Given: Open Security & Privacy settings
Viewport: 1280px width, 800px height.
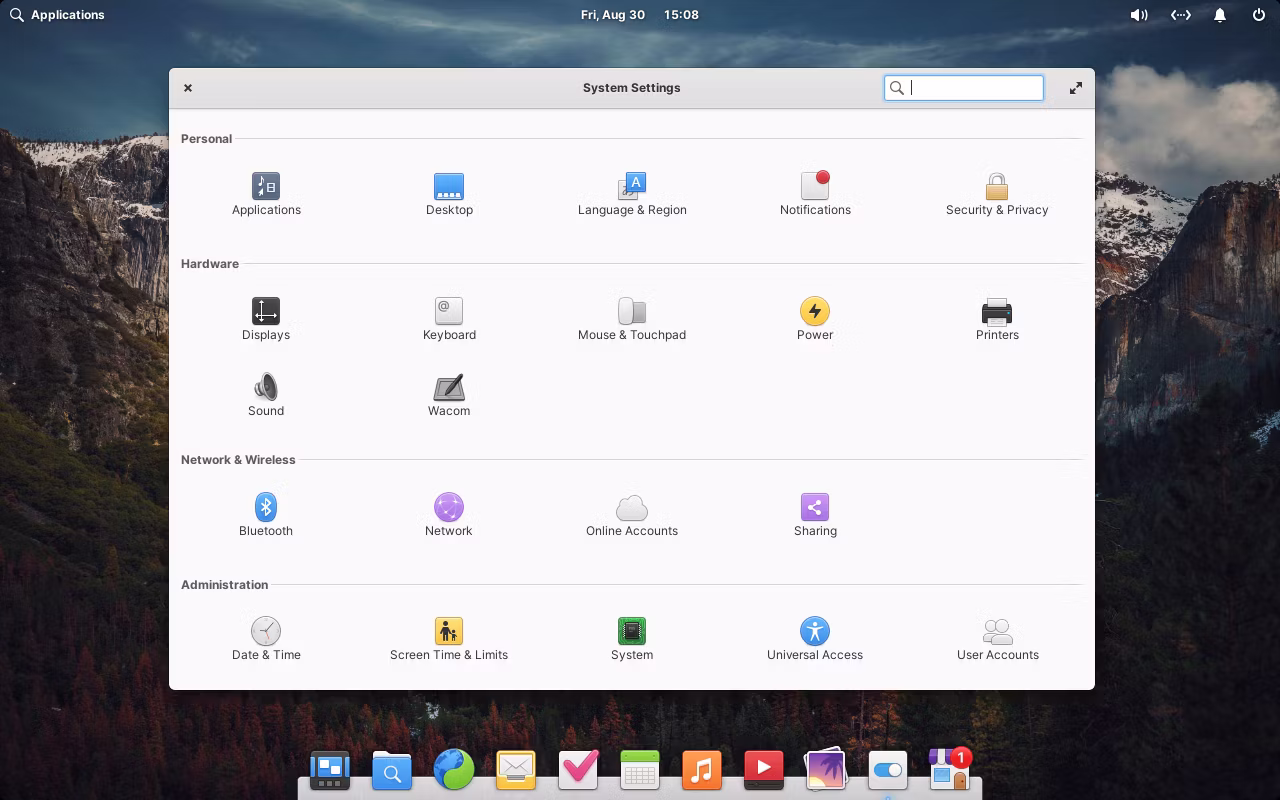Looking at the screenshot, I should coord(997,194).
